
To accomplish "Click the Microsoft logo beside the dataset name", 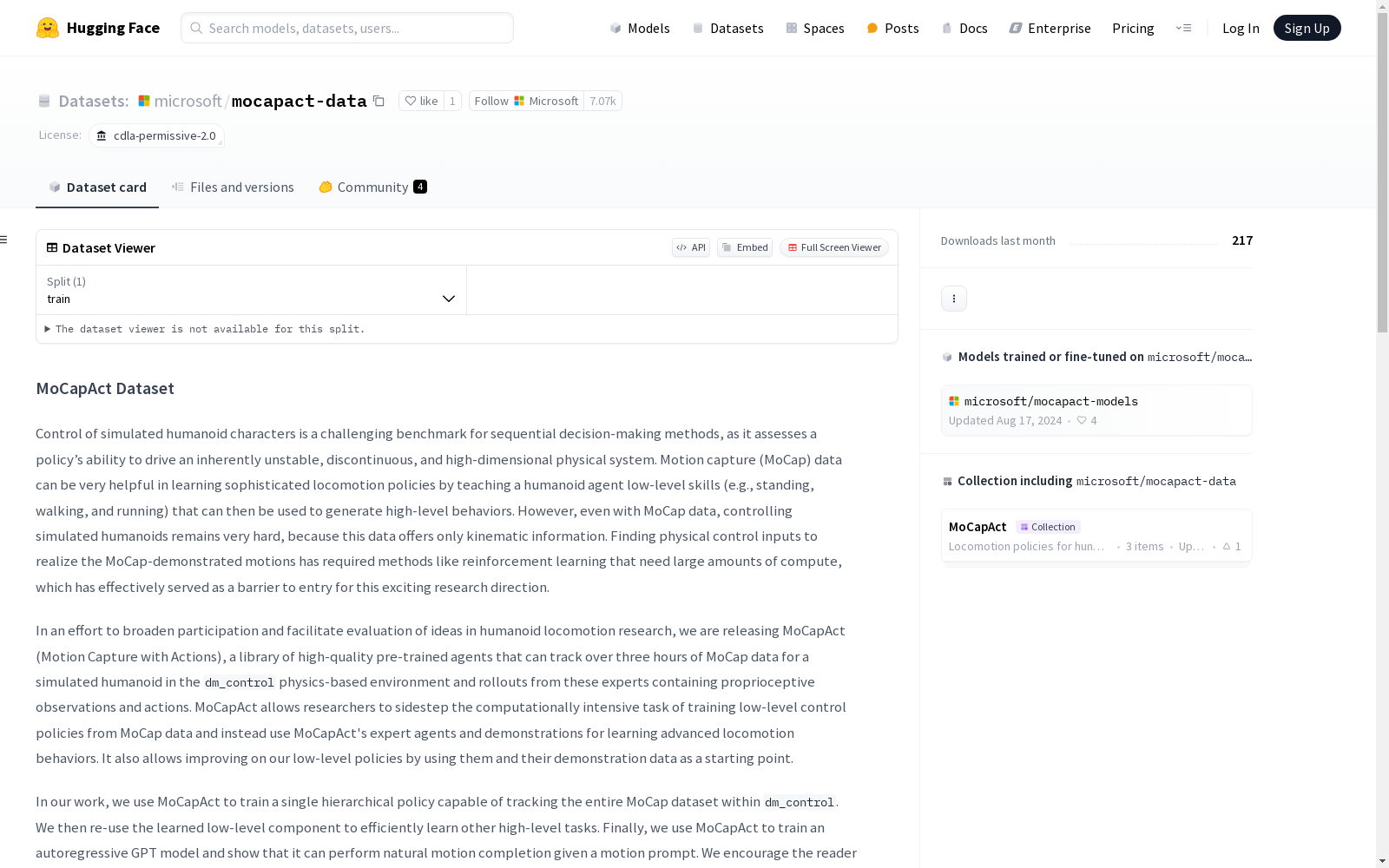I will [x=144, y=101].
